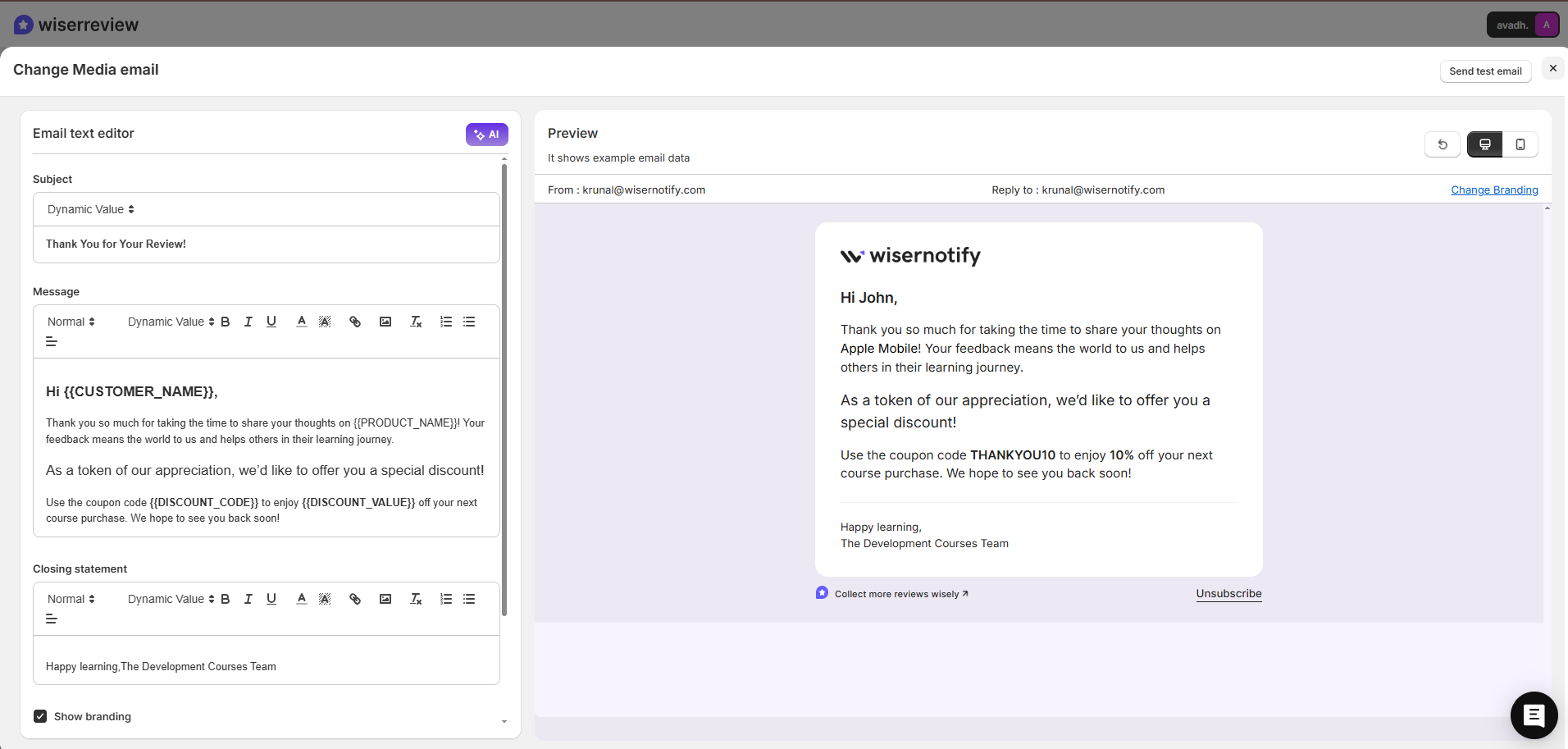
Task: Insert a hyperlink in the Message editor
Action: pyautogui.click(x=354, y=321)
